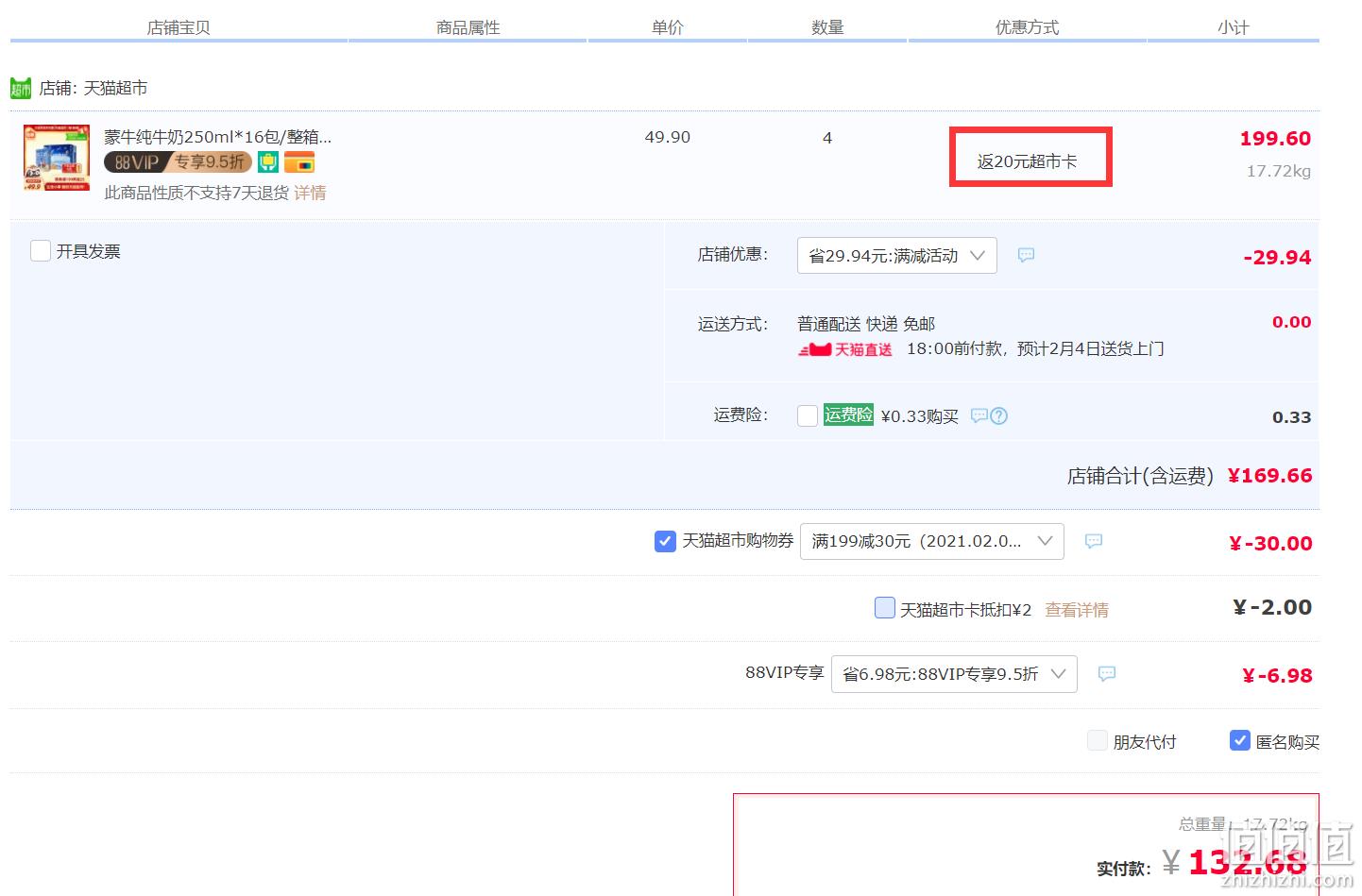
Task: Click the green shield guarantee icon
Action: tap(268, 162)
